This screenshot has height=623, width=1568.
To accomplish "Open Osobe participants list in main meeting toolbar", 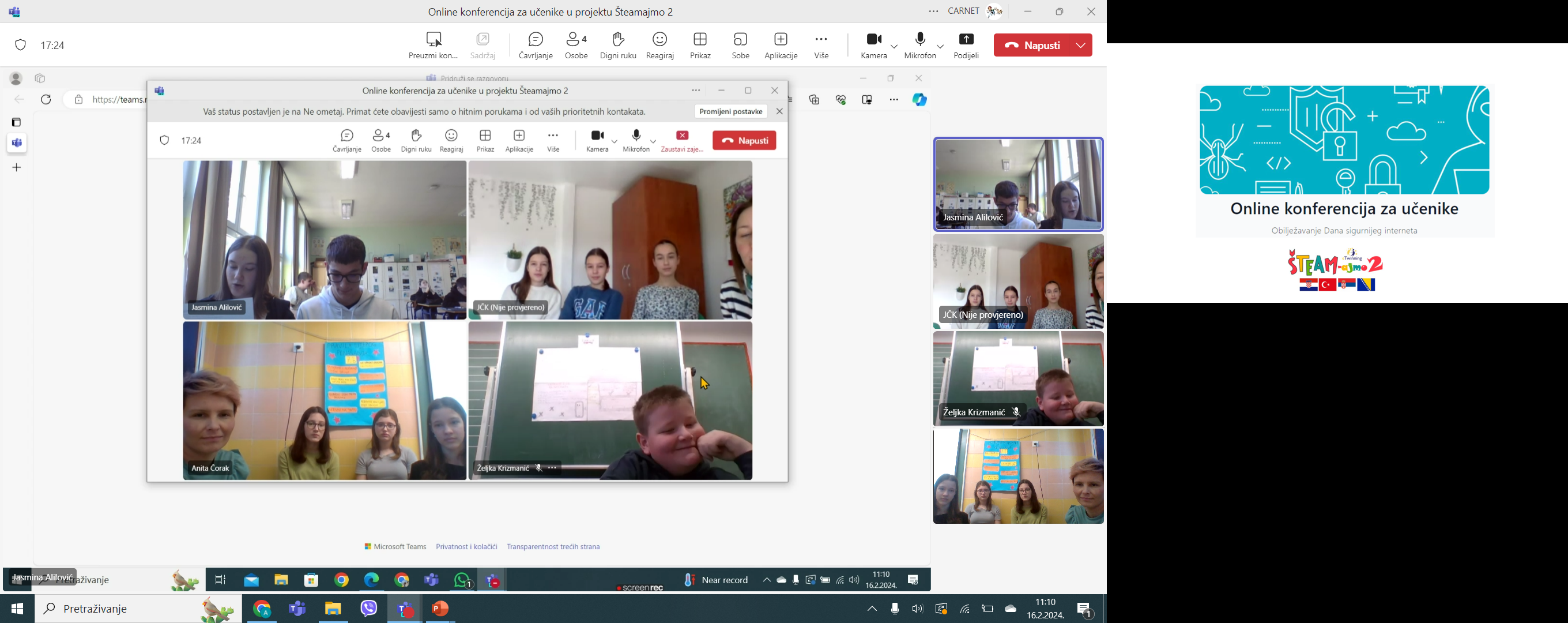I will [576, 46].
